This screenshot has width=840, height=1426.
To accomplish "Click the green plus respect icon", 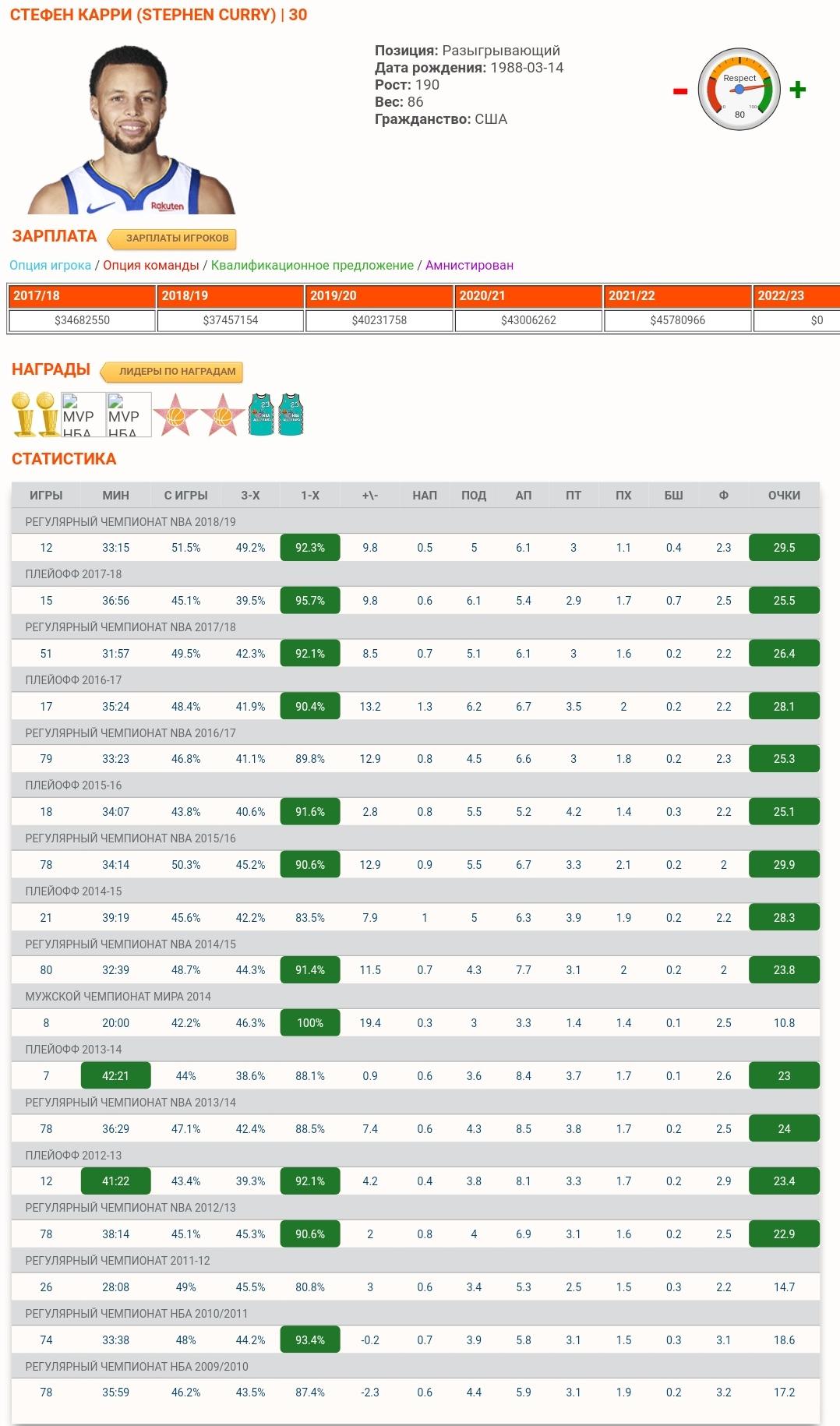I will pyautogui.click(x=797, y=90).
